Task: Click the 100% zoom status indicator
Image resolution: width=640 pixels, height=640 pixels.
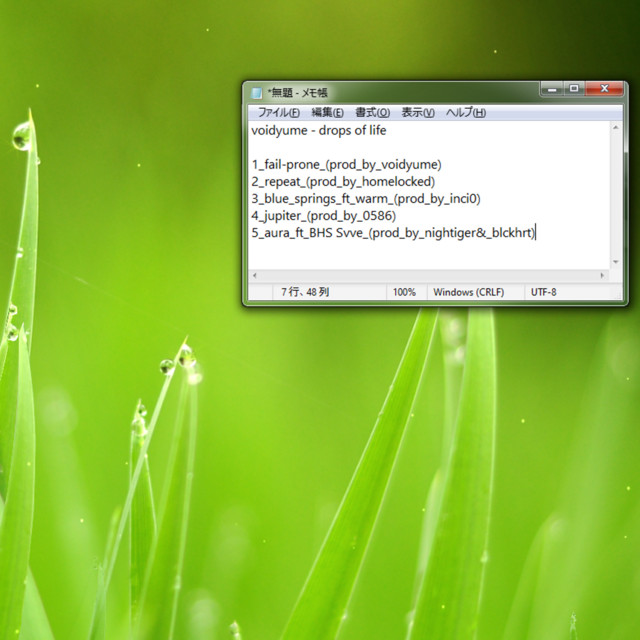Action: [x=404, y=292]
